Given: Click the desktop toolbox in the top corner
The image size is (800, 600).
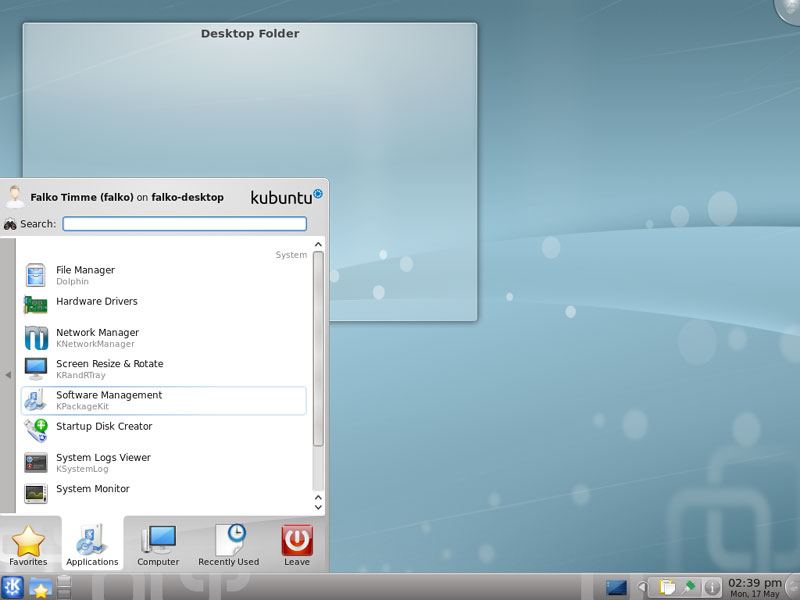Looking at the screenshot, I should point(788,10).
